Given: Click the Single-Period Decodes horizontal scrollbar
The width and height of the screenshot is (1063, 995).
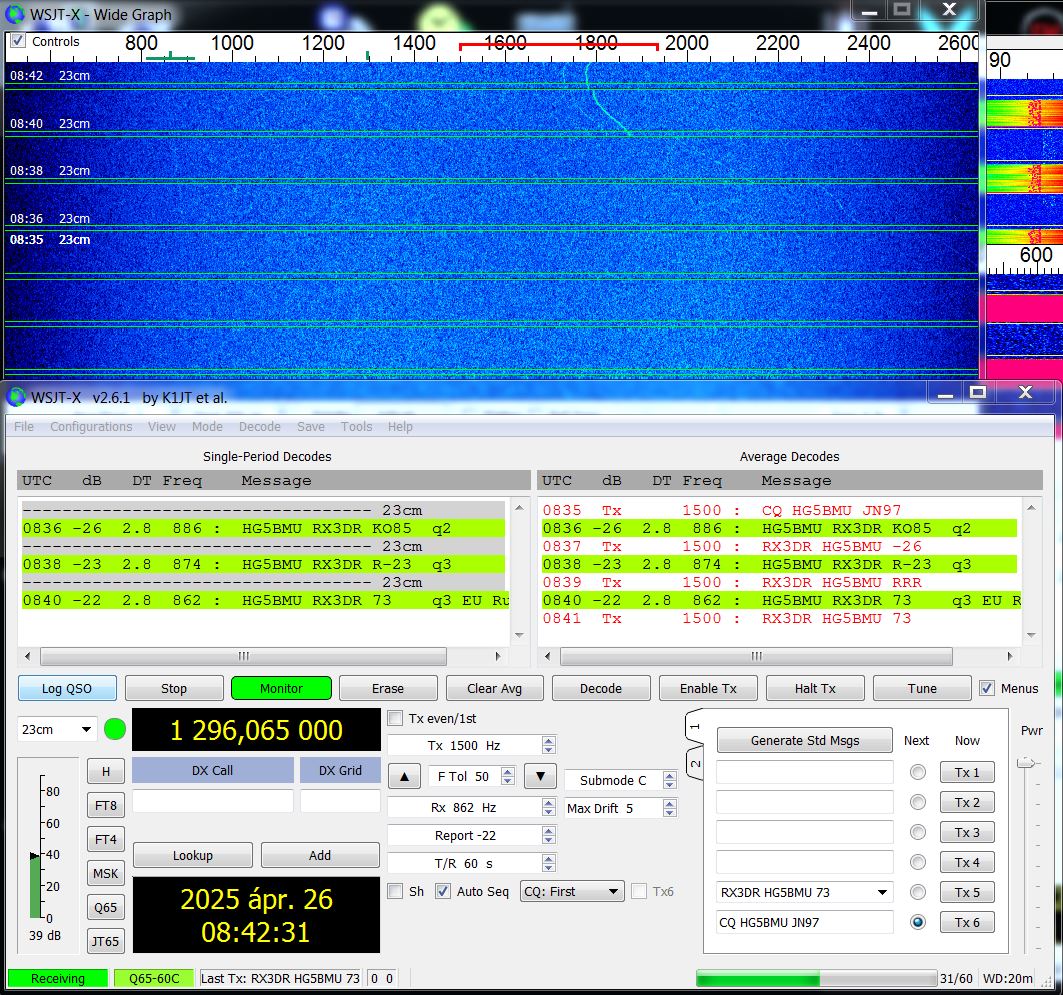Looking at the screenshot, I should pyautogui.click(x=243, y=655).
